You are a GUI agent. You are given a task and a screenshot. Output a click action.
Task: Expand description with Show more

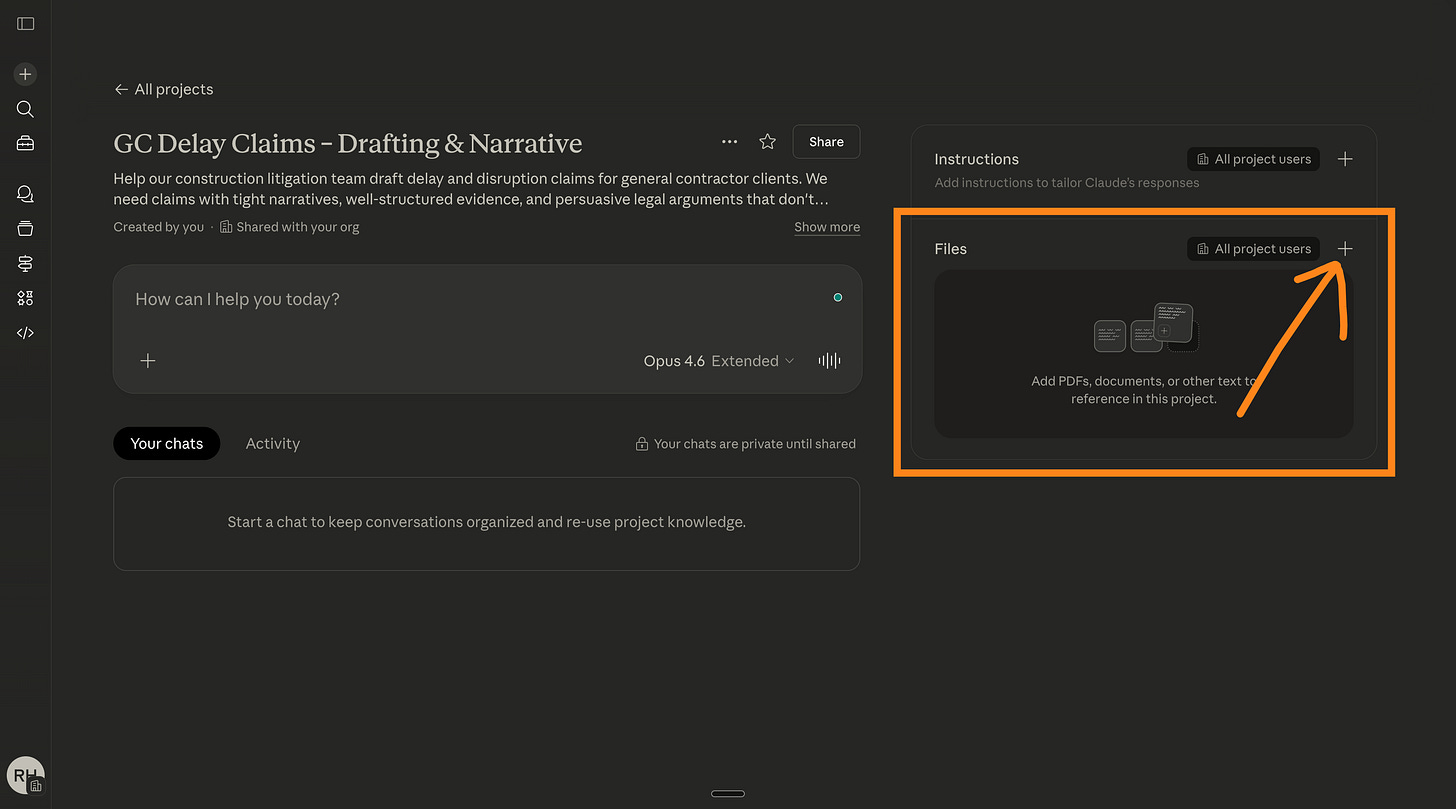pyautogui.click(x=827, y=227)
